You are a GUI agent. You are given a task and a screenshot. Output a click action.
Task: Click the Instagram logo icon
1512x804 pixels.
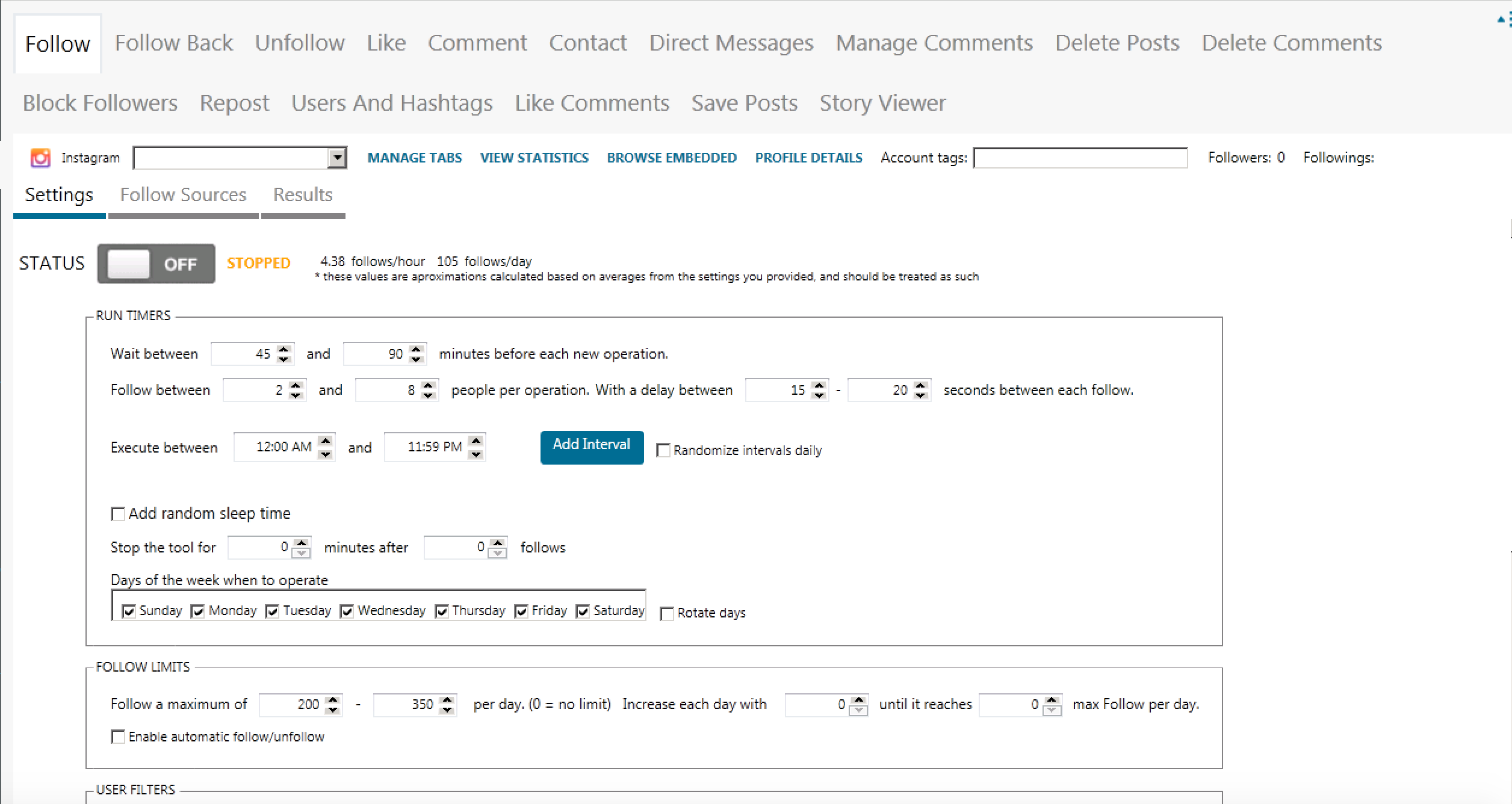[x=40, y=158]
